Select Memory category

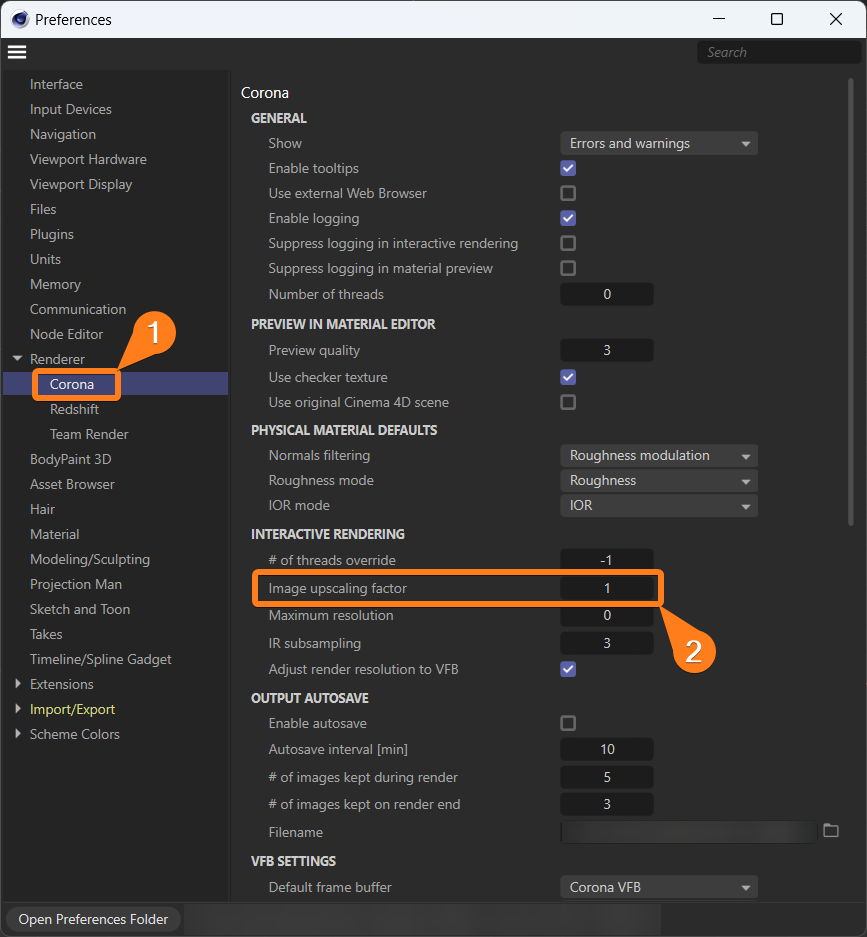click(x=55, y=284)
